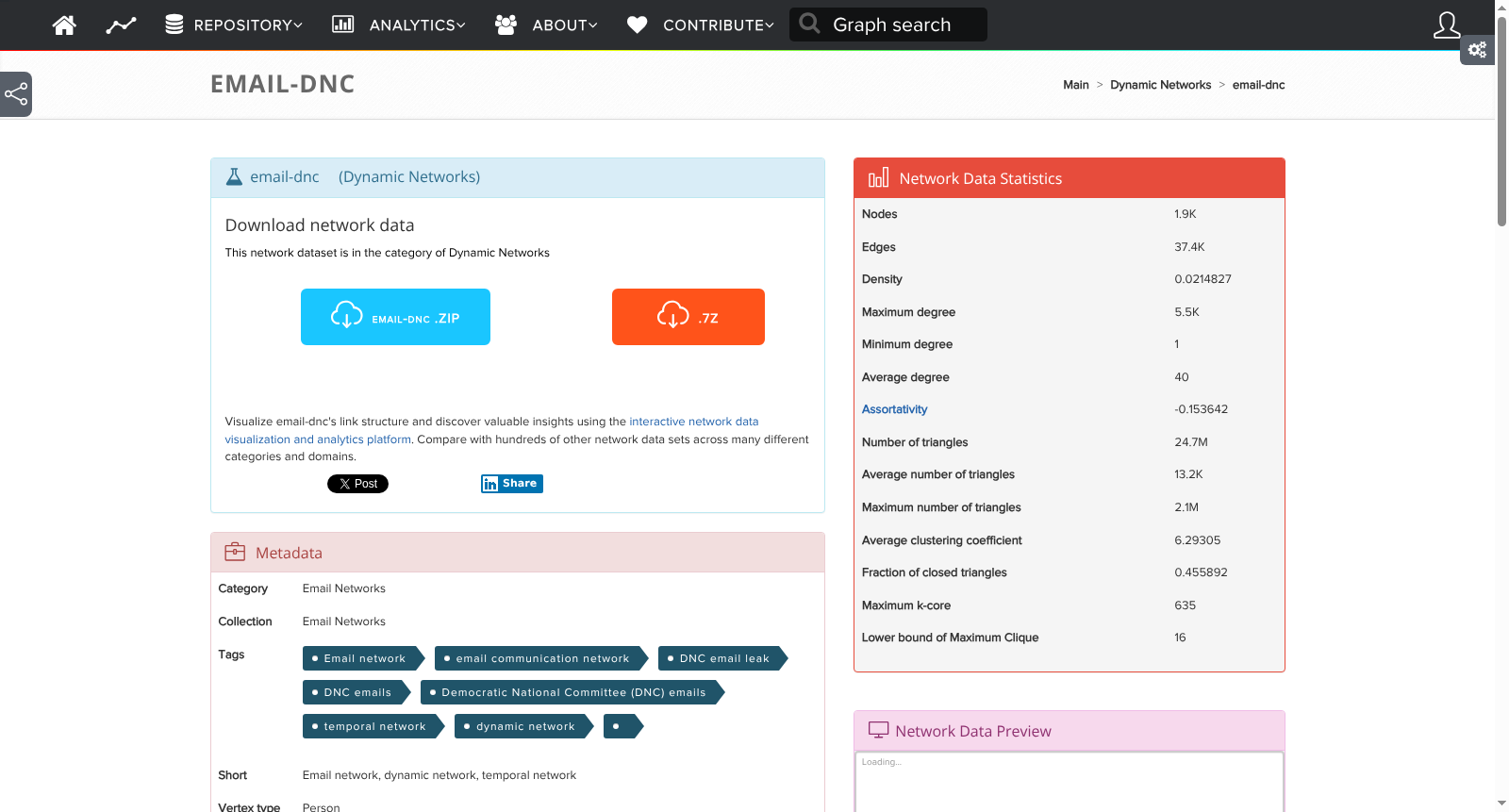Click the email-dnc breadcrumb item
Screen dimensions: 1509x812
(x=1258, y=85)
